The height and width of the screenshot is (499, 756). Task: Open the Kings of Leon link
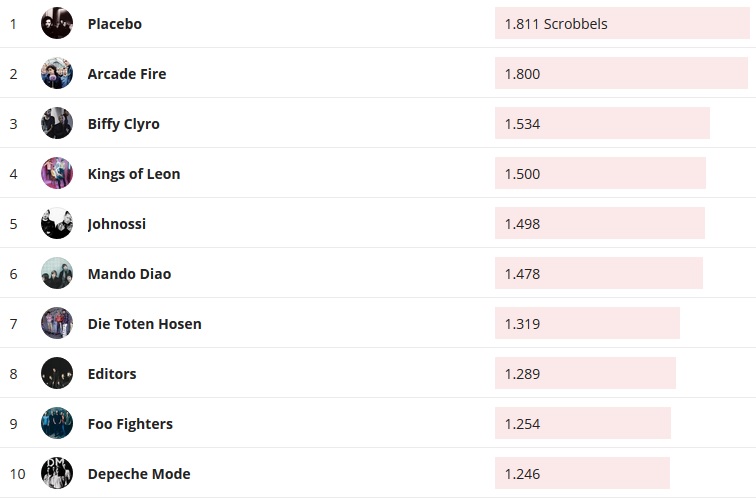[x=134, y=174]
